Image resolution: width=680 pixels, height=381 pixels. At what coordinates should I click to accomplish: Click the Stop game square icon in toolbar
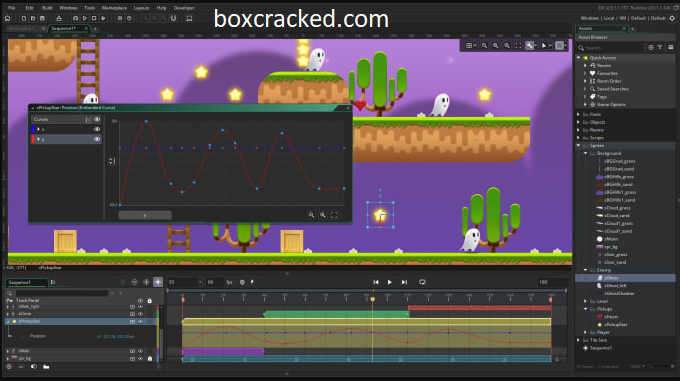(94, 18)
